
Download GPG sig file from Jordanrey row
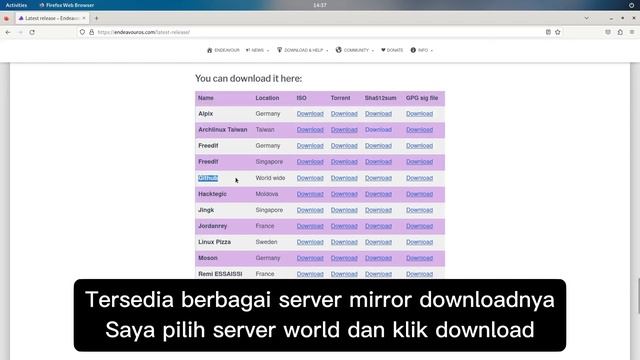(x=419, y=226)
